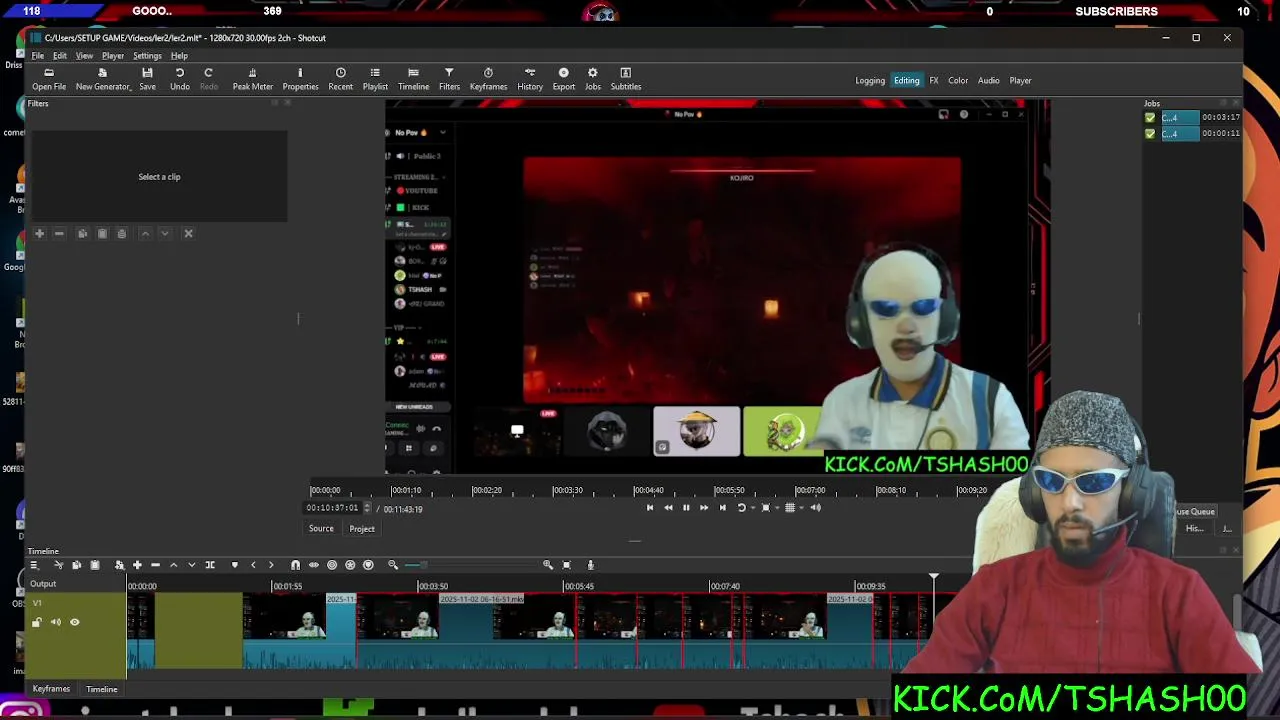Open timeline hamburger menu

34,566
